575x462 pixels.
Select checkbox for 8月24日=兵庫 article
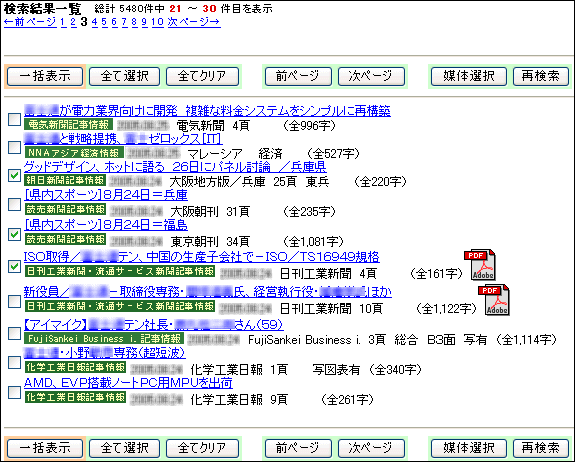click(14, 204)
